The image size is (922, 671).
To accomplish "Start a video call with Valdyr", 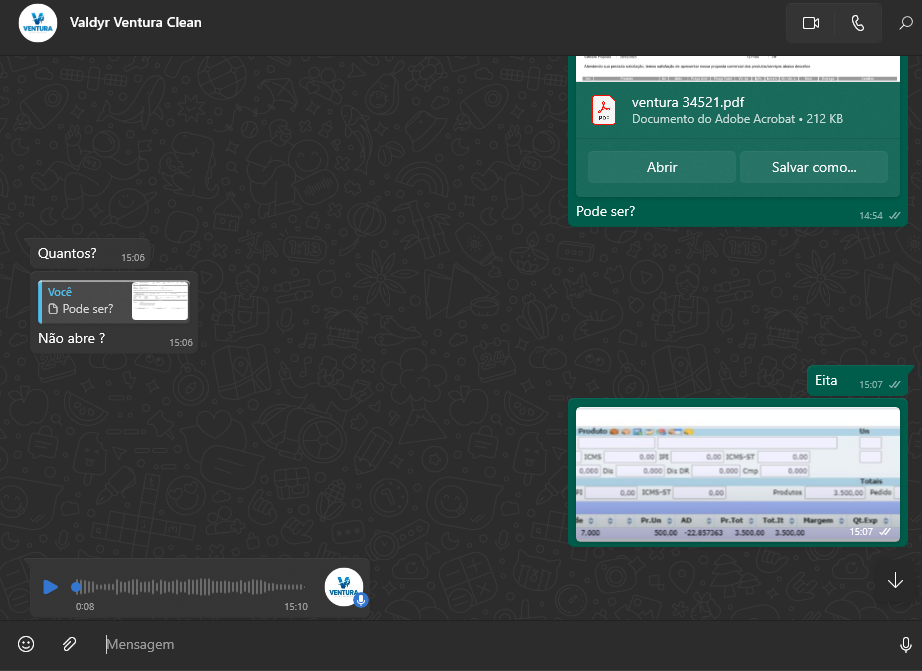I will (810, 23).
